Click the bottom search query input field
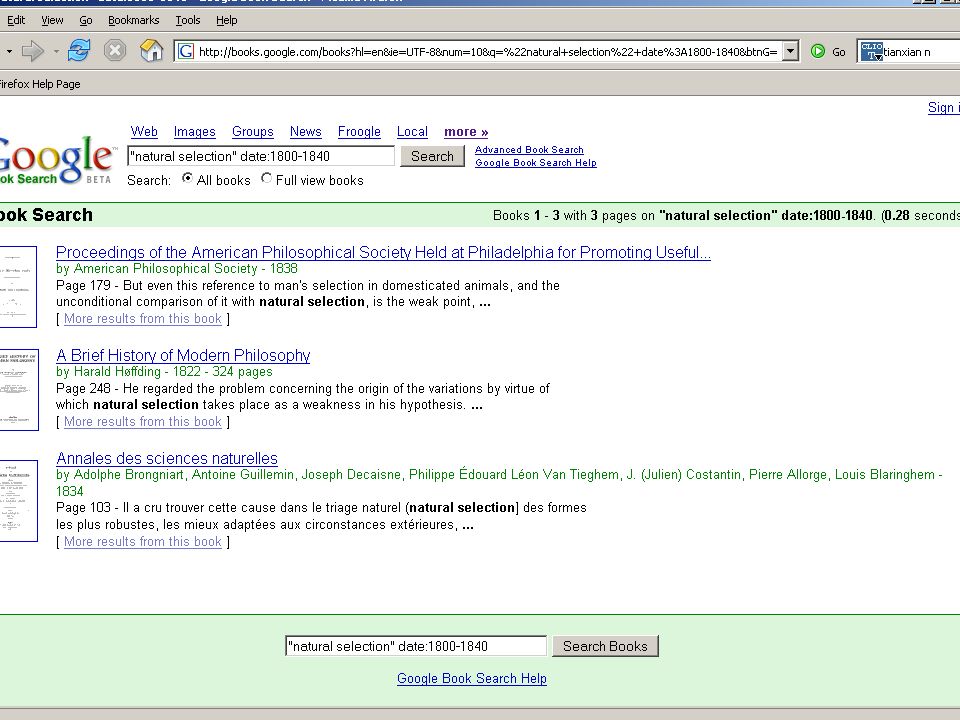This screenshot has width=960, height=720. pyautogui.click(x=416, y=646)
